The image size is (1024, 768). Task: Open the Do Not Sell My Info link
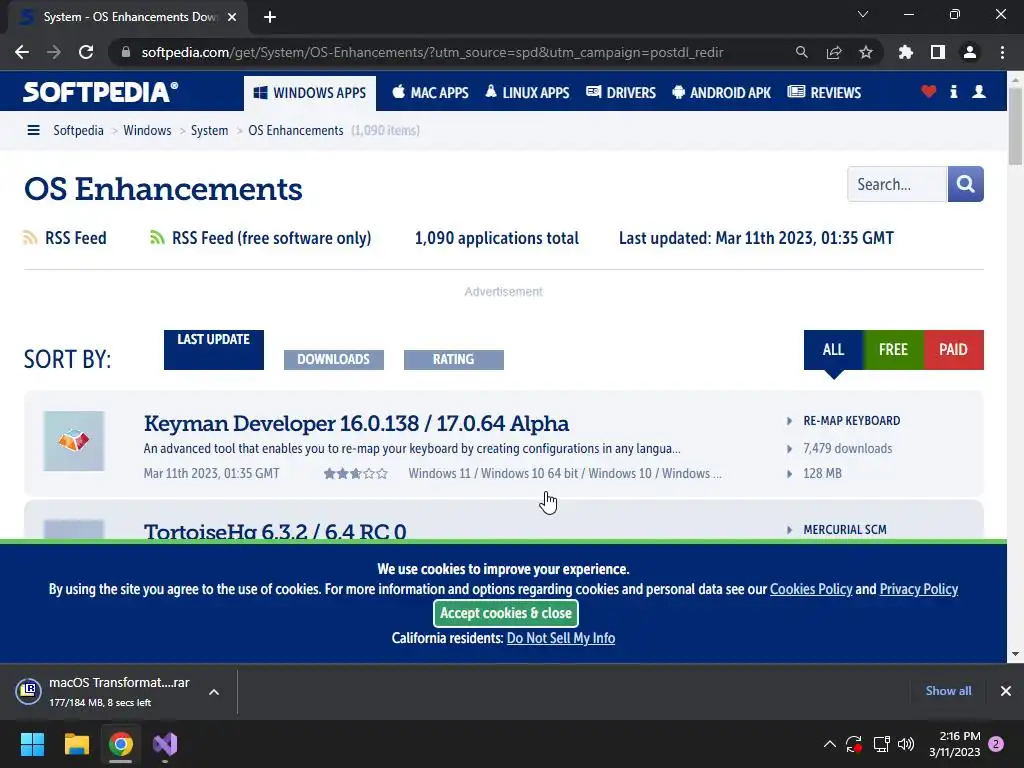[561, 638]
